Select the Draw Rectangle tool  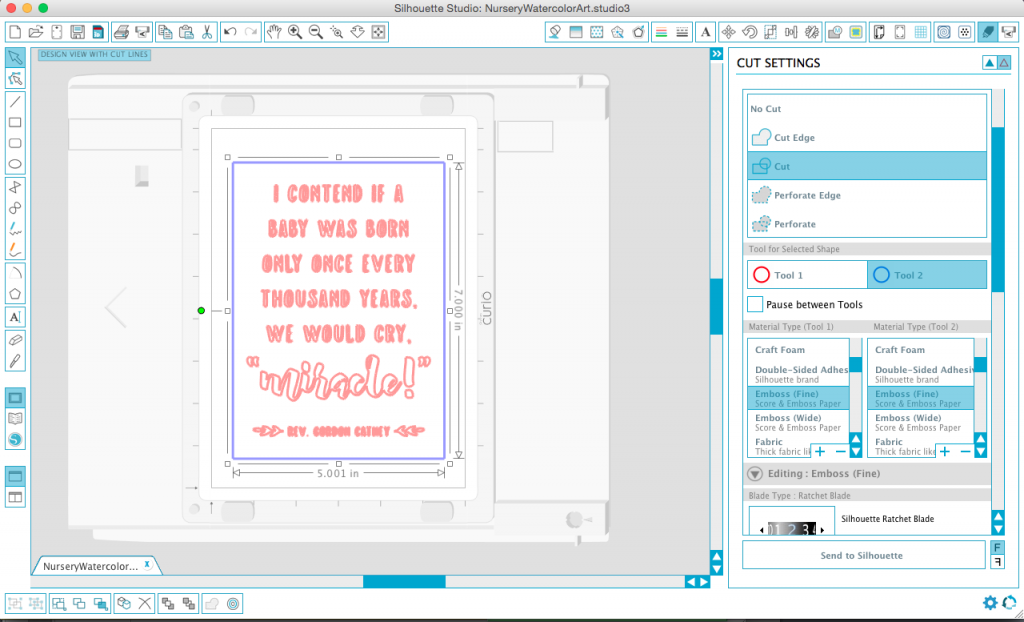pos(15,122)
